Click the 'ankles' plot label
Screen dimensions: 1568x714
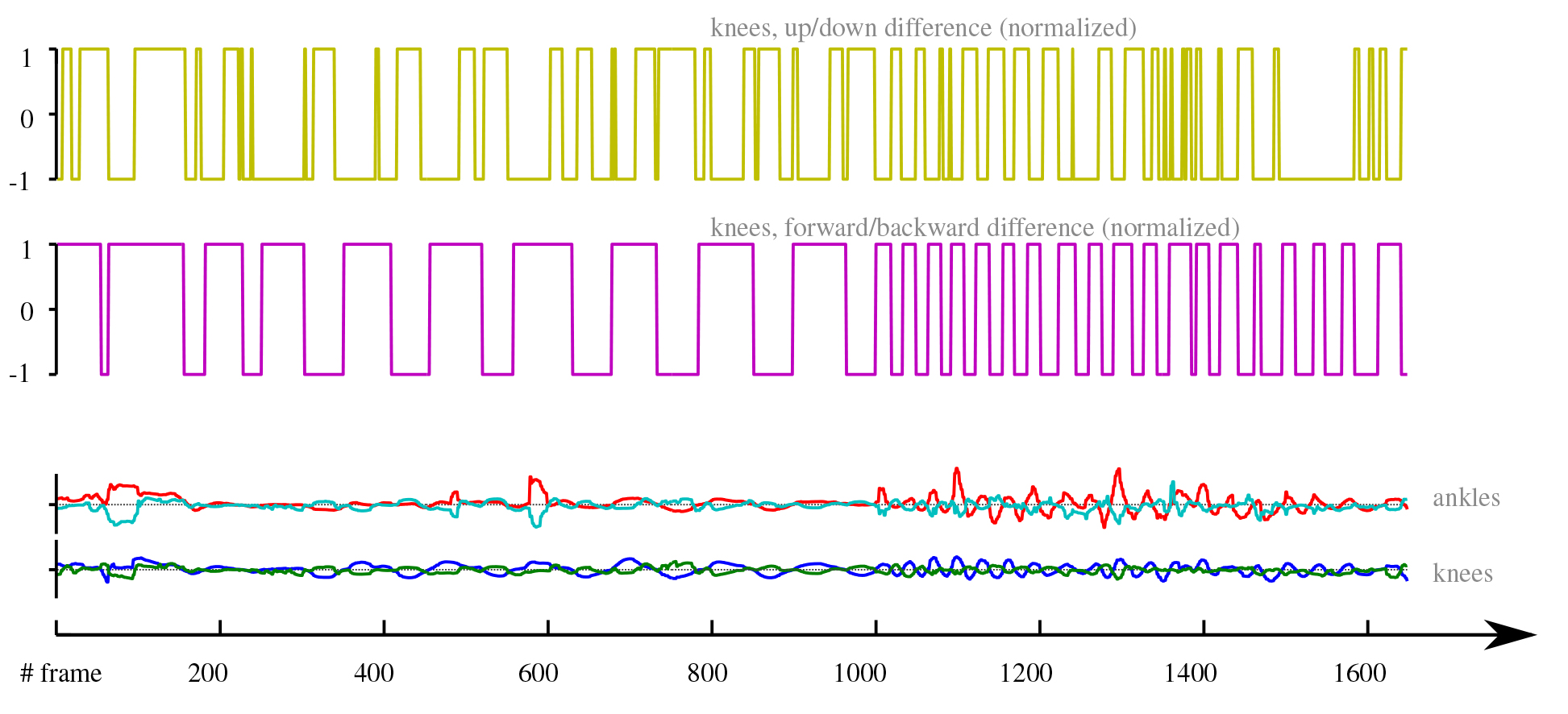click(1466, 498)
